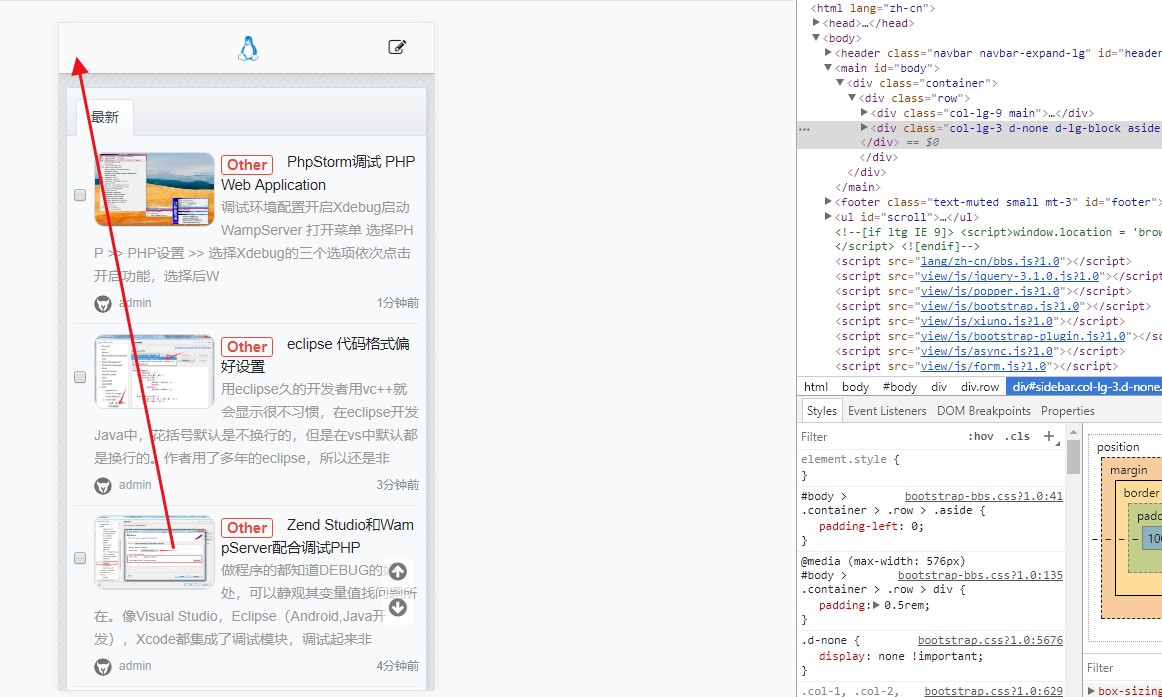Expand the col-lg-9 main div node
This screenshot has width=1162, height=697.
click(x=864, y=113)
